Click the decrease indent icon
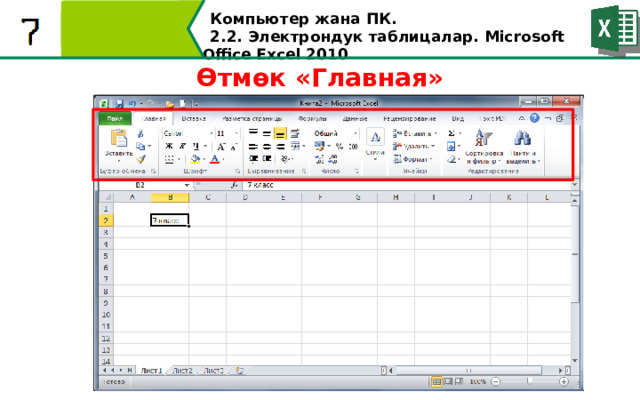Viewport: 640px width, 400px height. click(x=253, y=158)
